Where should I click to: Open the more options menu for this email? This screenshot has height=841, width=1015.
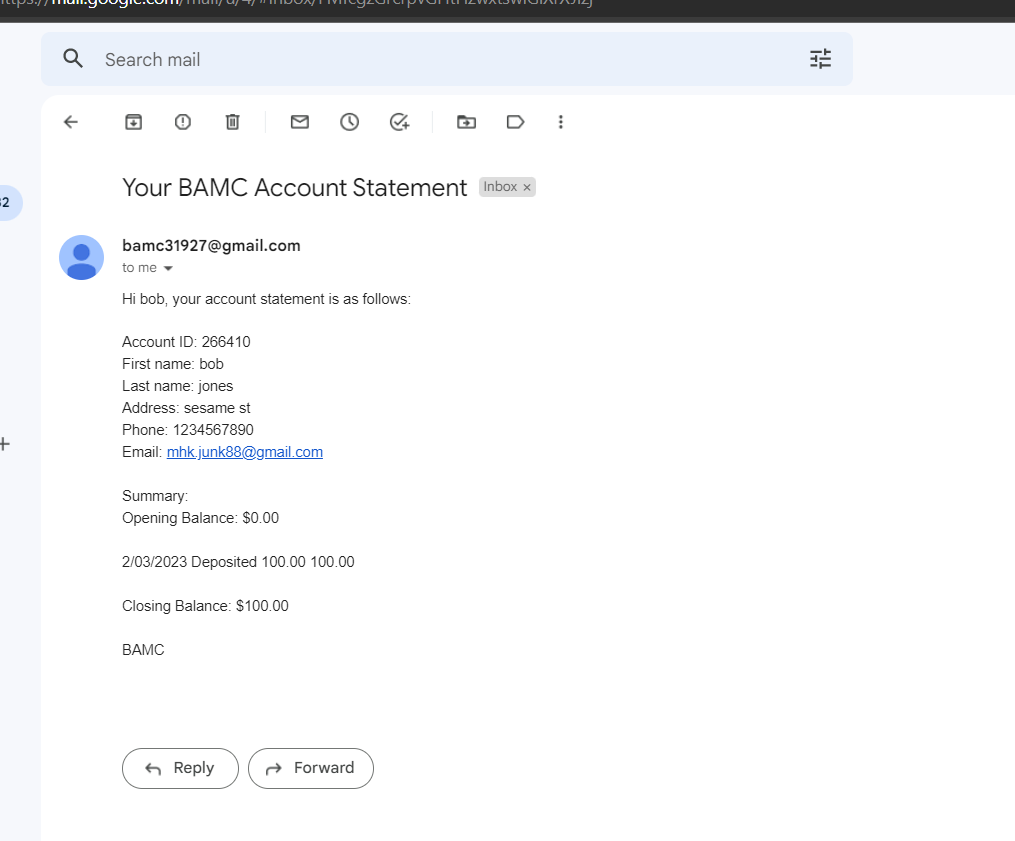pos(561,121)
